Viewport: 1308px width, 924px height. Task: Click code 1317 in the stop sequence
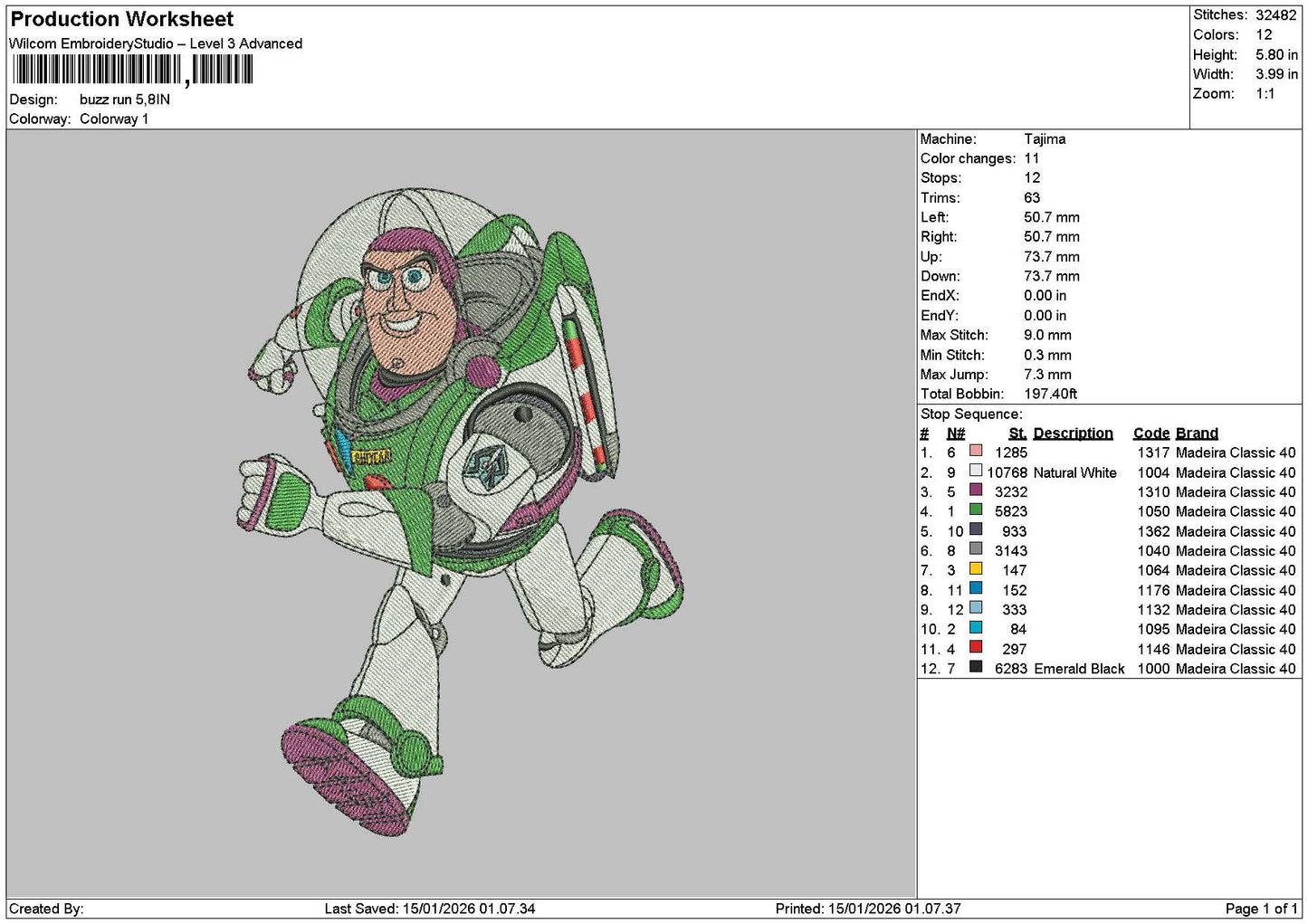tap(1153, 453)
